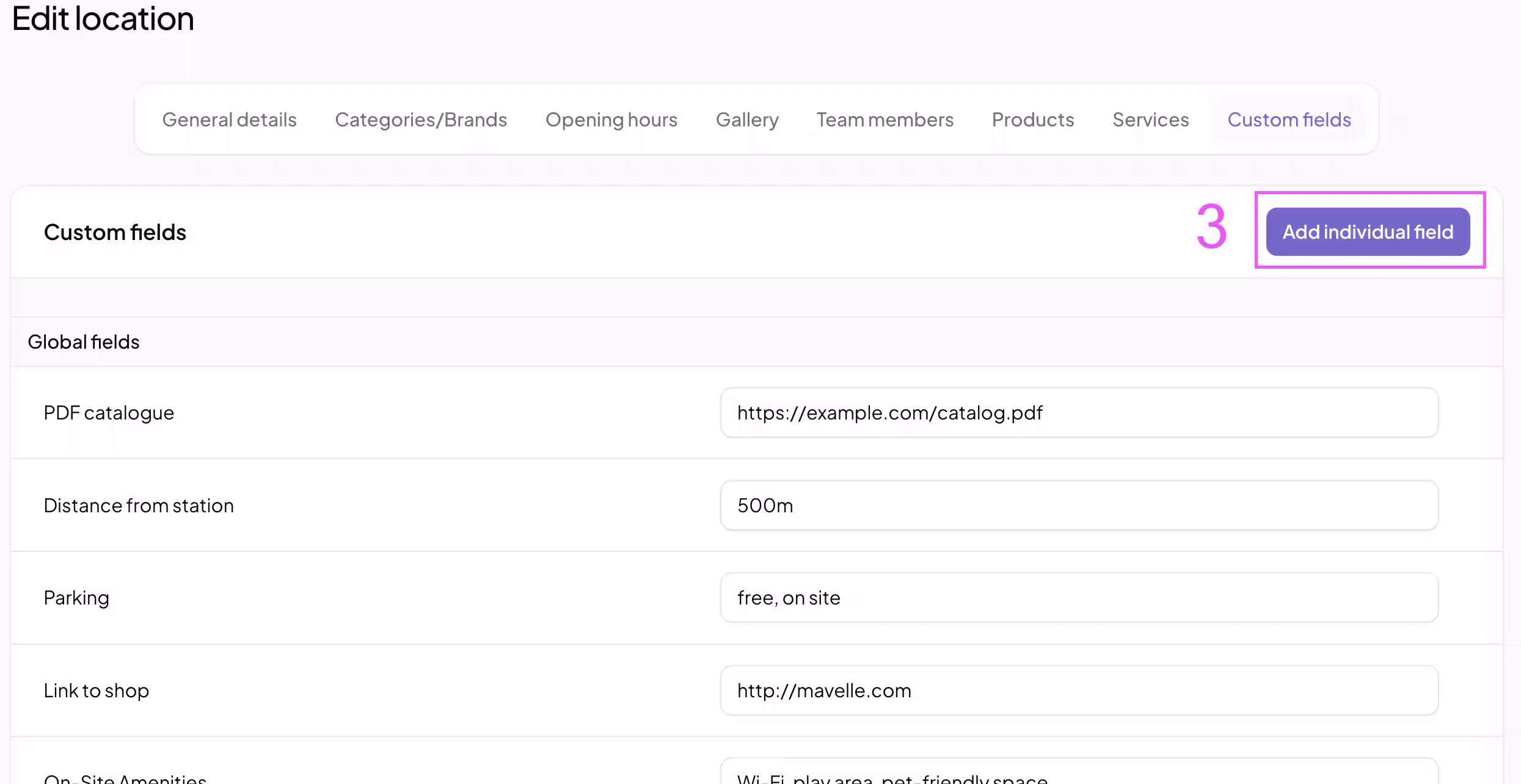This screenshot has width=1521, height=784.
Task: Click the Link to shop label
Action: click(x=97, y=691)
